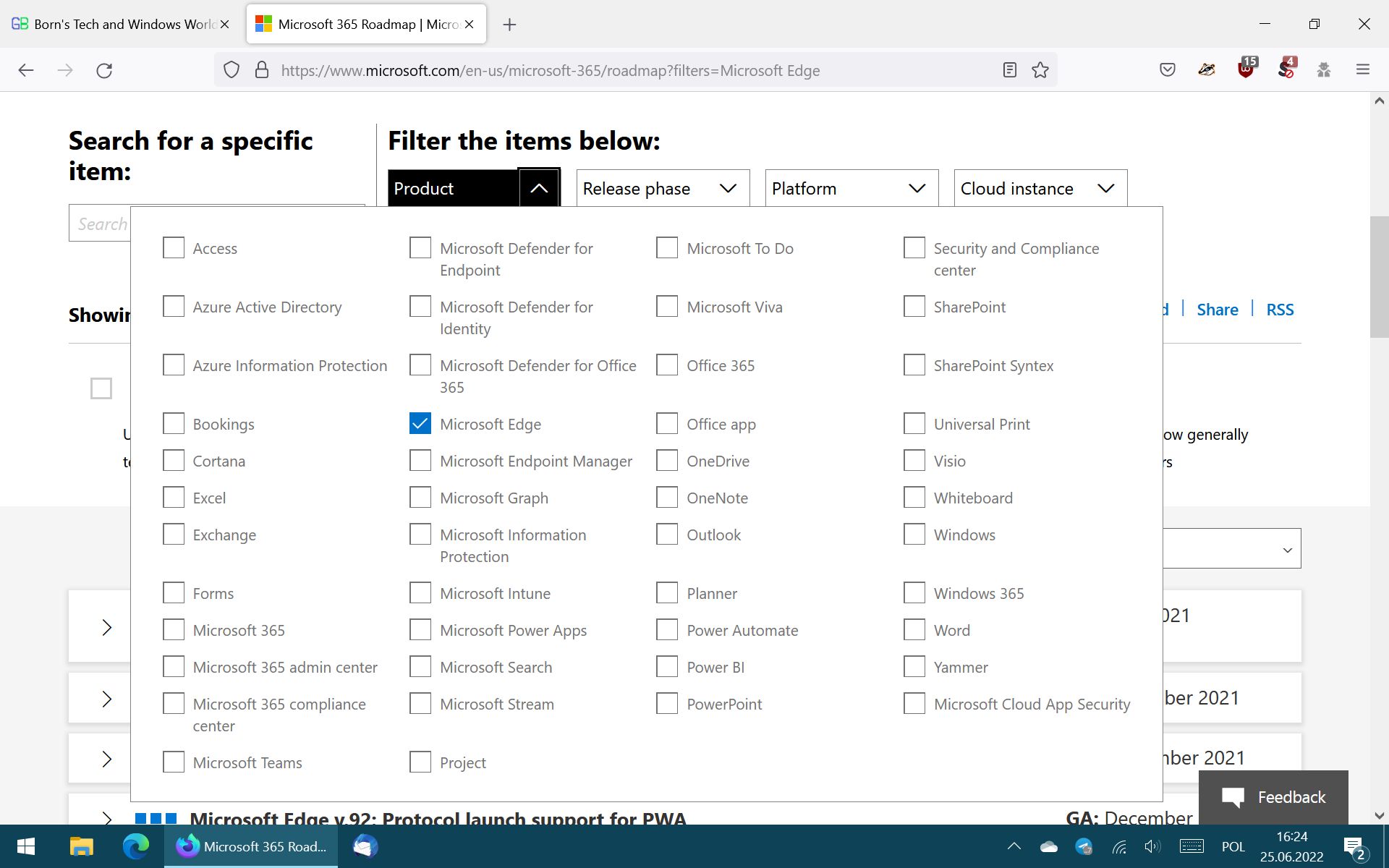This screenshot has height=868, width=1389.
Task: Close the Born's Tech and Windows World tab
Action: 224,25
